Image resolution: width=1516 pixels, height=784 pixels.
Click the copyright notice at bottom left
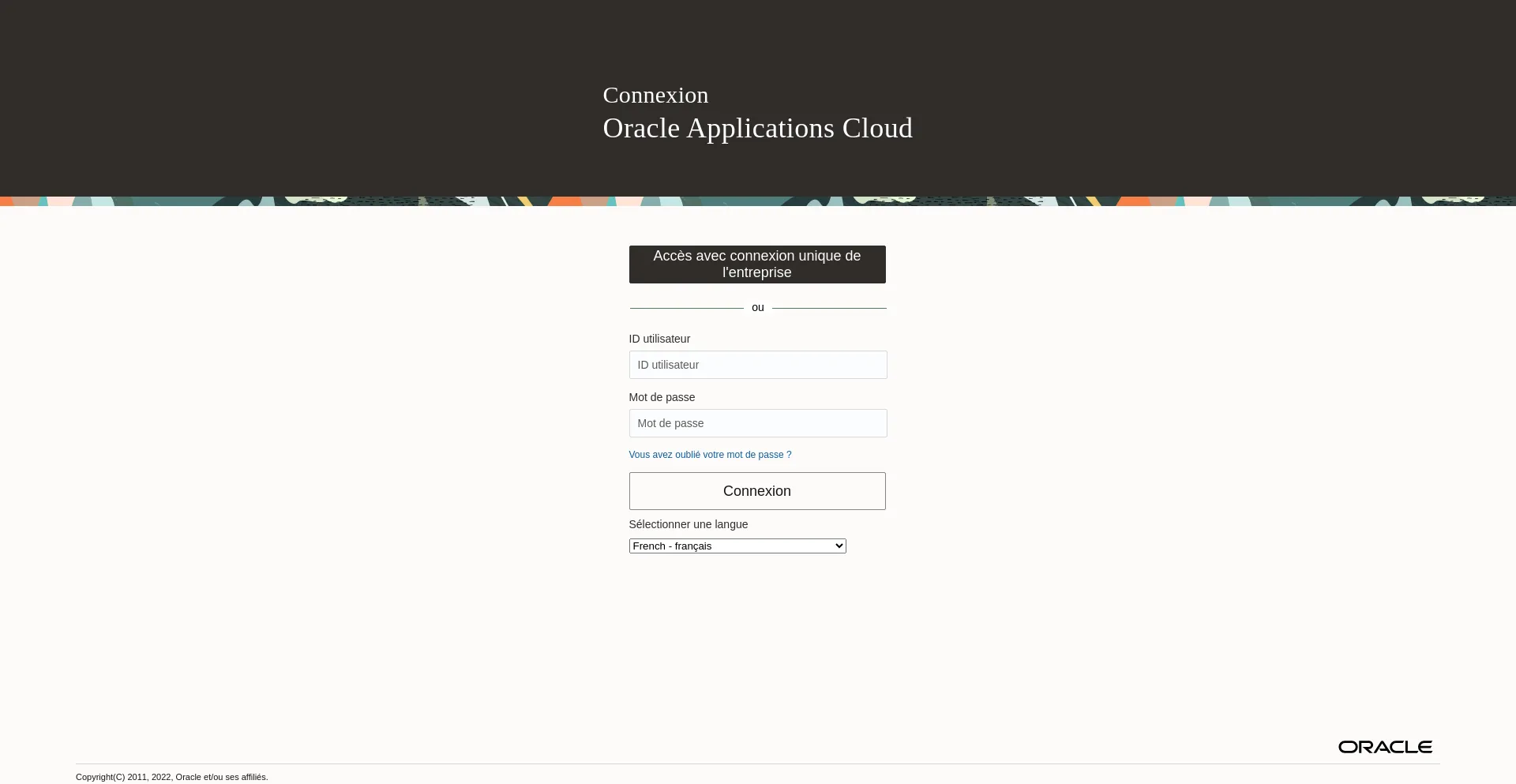[x=171, y=776]
